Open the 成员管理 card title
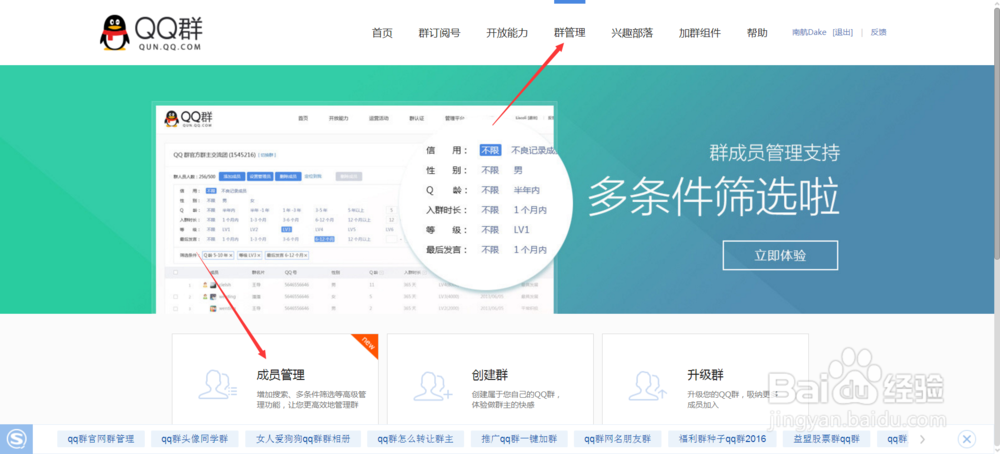The height and width of the screenshot is (454, 1000). click(x=280, y=375)
